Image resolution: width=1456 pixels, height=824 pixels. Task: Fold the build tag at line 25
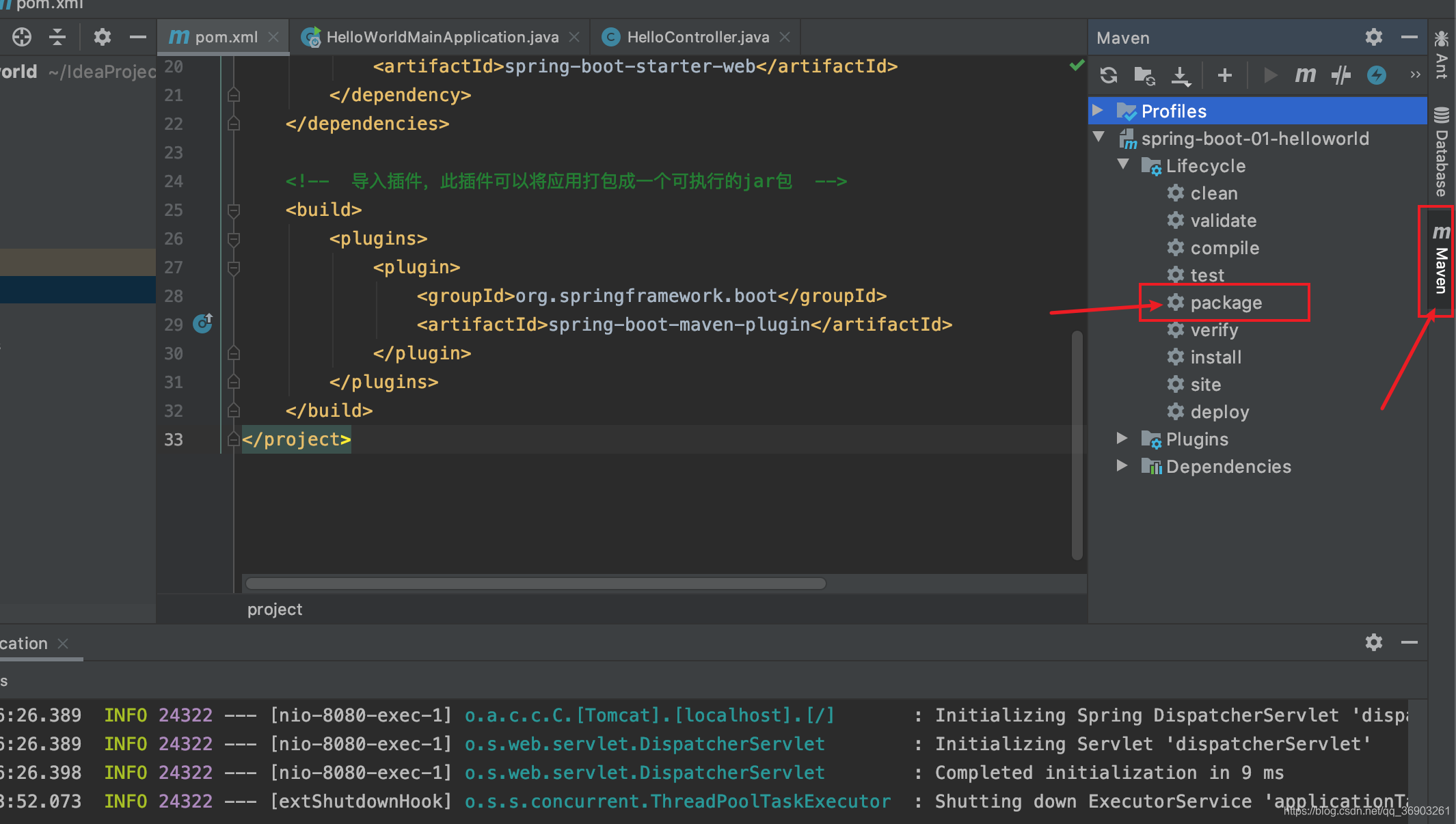233,210
